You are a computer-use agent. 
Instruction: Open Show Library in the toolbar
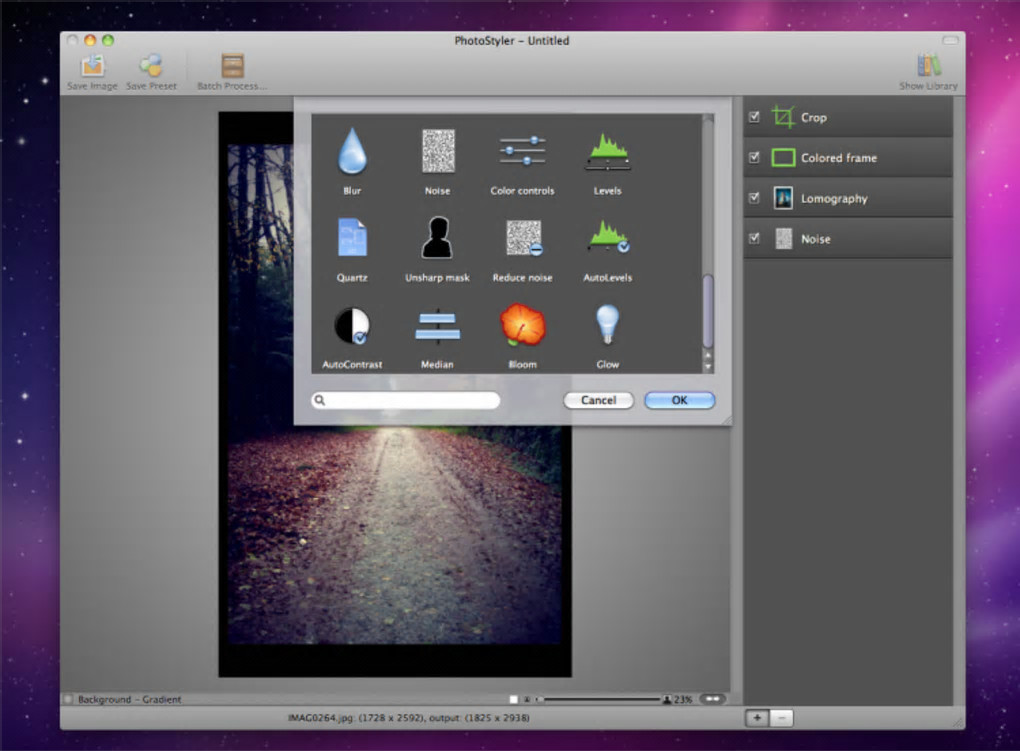click(x=928, y=67)
